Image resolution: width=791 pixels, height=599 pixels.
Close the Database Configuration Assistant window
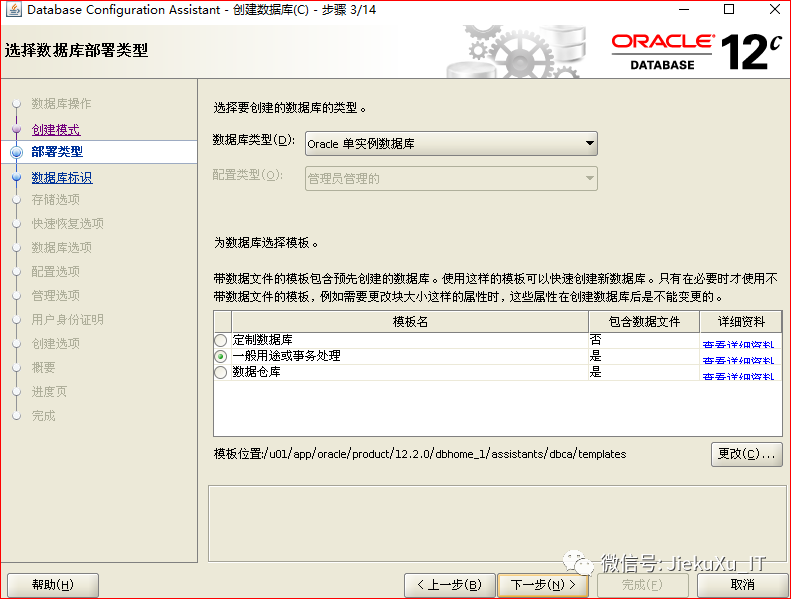click(775, 10)
